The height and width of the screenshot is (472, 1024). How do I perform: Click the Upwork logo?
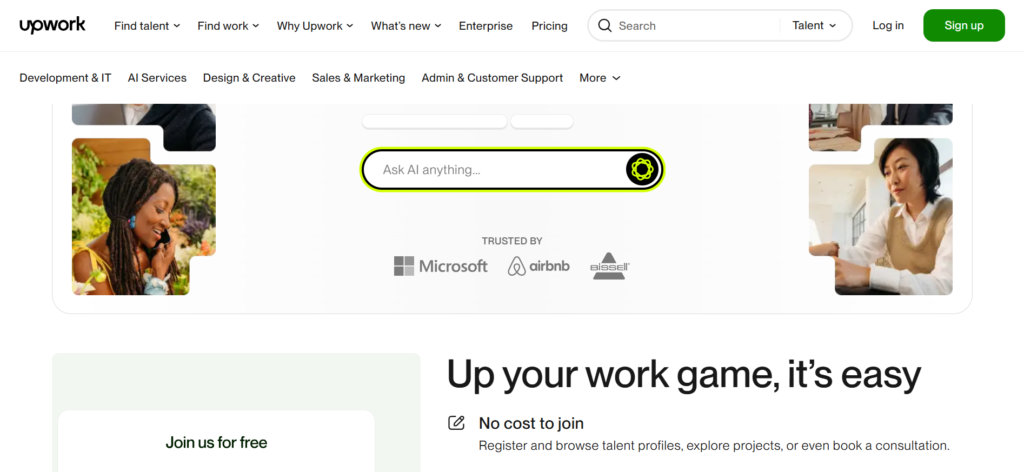click(52, 25)
